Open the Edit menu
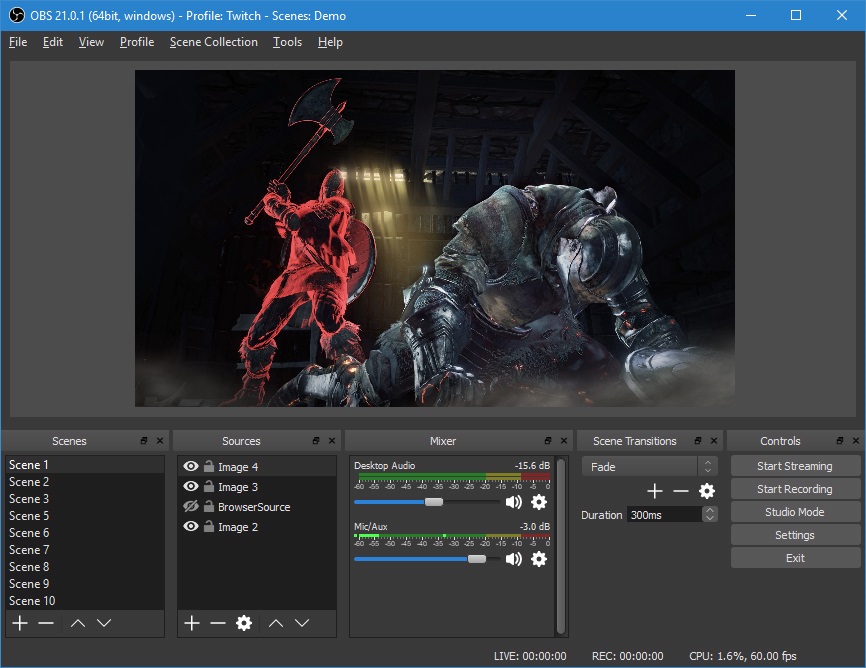Viewport: 866px width, 668px height. pos(52,42)
